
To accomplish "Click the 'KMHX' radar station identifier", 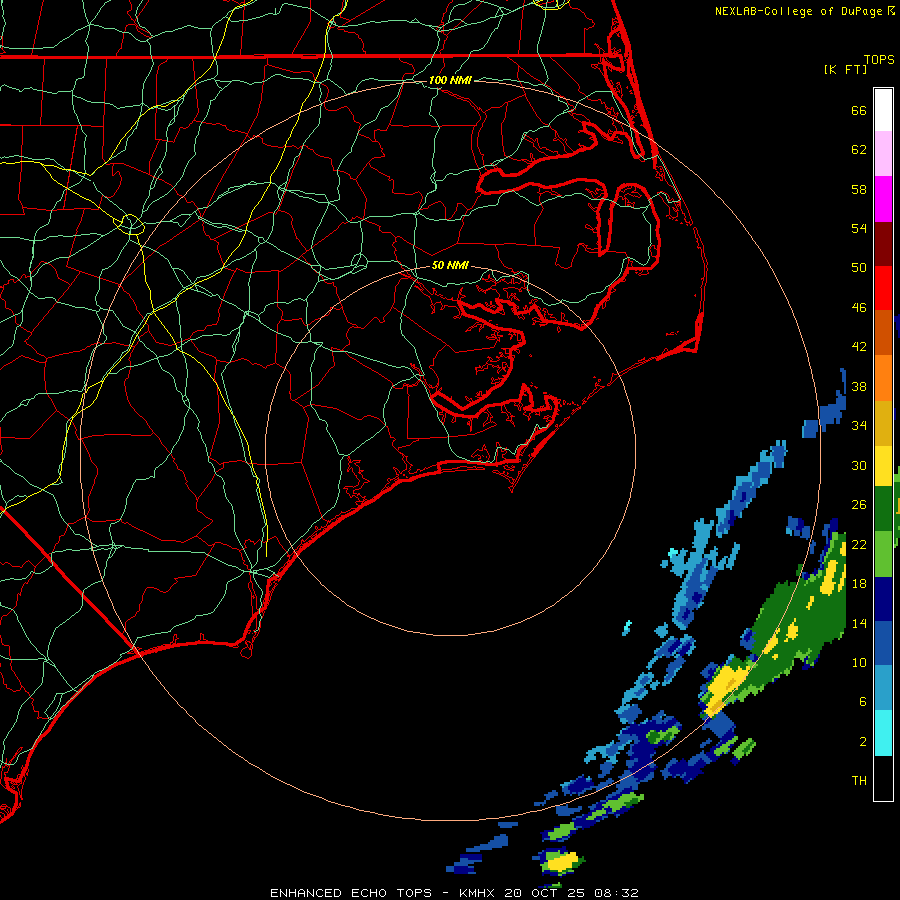I will coord(478,893).
